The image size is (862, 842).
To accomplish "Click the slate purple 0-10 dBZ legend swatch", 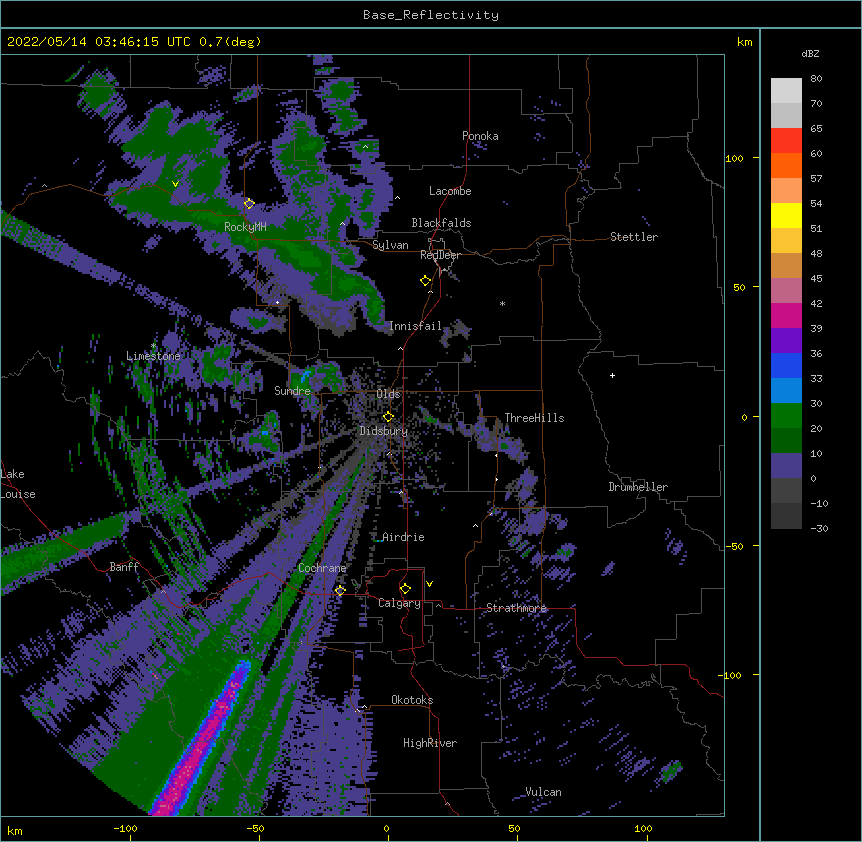I will tap(786, 466).
